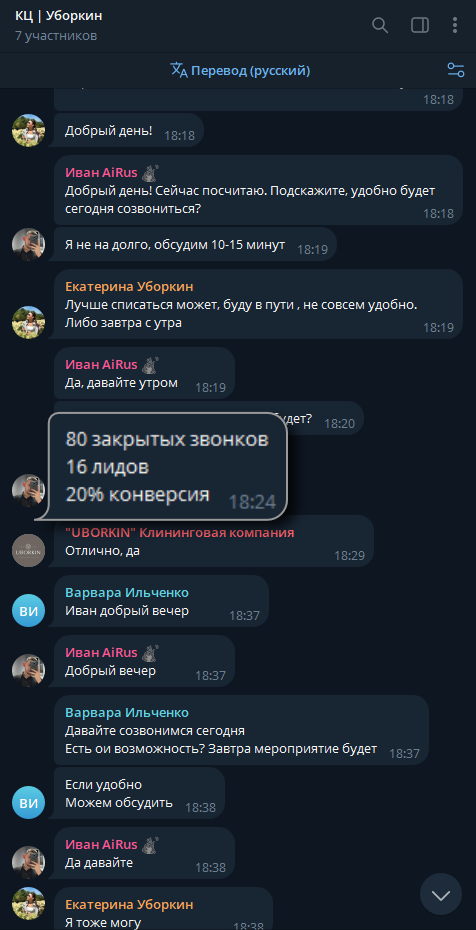Select the 80 закрытых звонков message bubble
Image resolution: width=476 pixels, height=930 pixels.
point(168,467)
